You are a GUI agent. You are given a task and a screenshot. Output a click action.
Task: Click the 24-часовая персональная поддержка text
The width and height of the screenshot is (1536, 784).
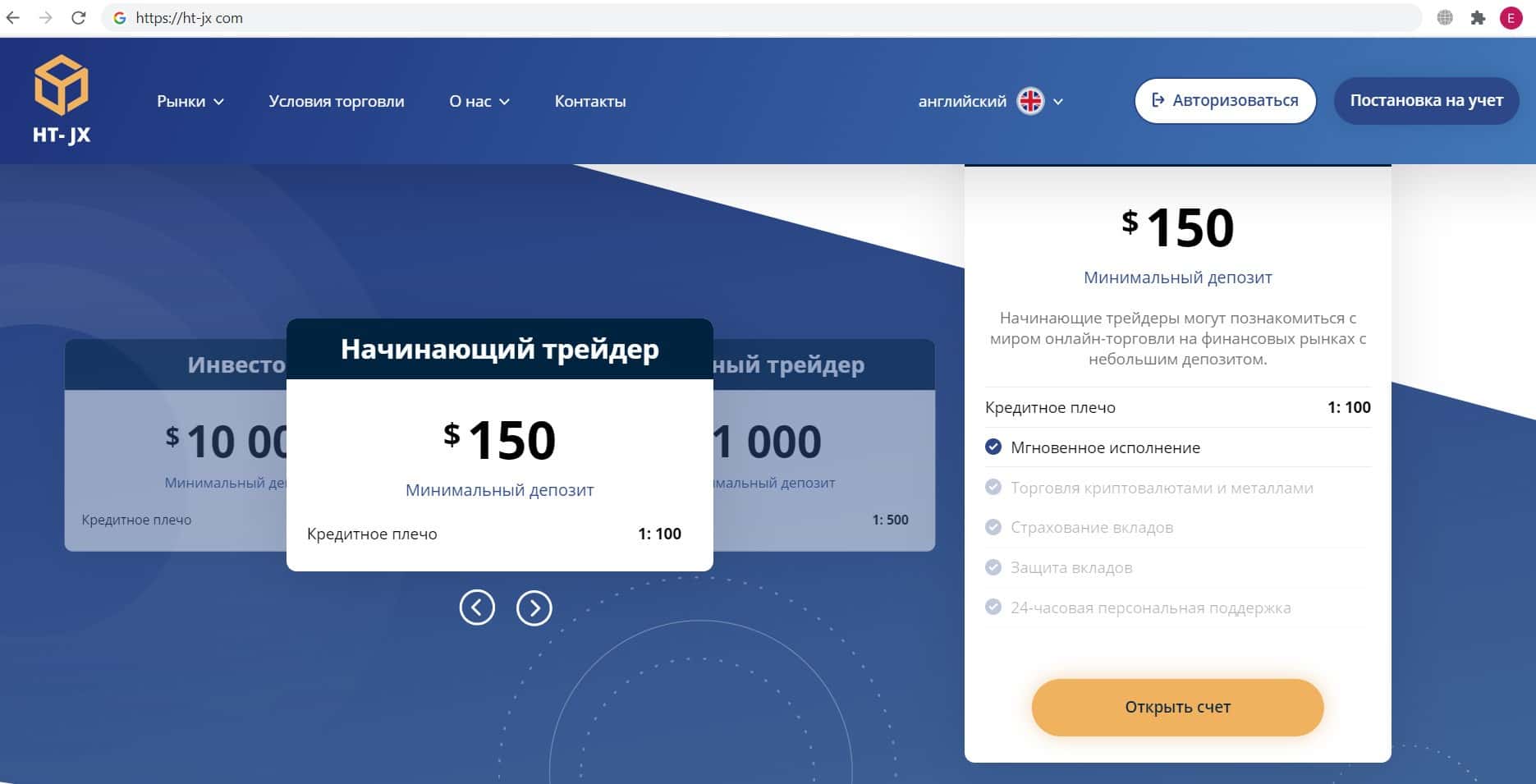pyautogui.click(x=1150, y=607)
